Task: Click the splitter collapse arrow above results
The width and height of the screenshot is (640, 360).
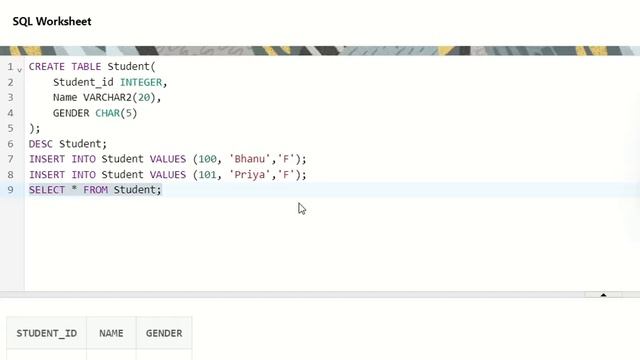Action: [603, 295]
